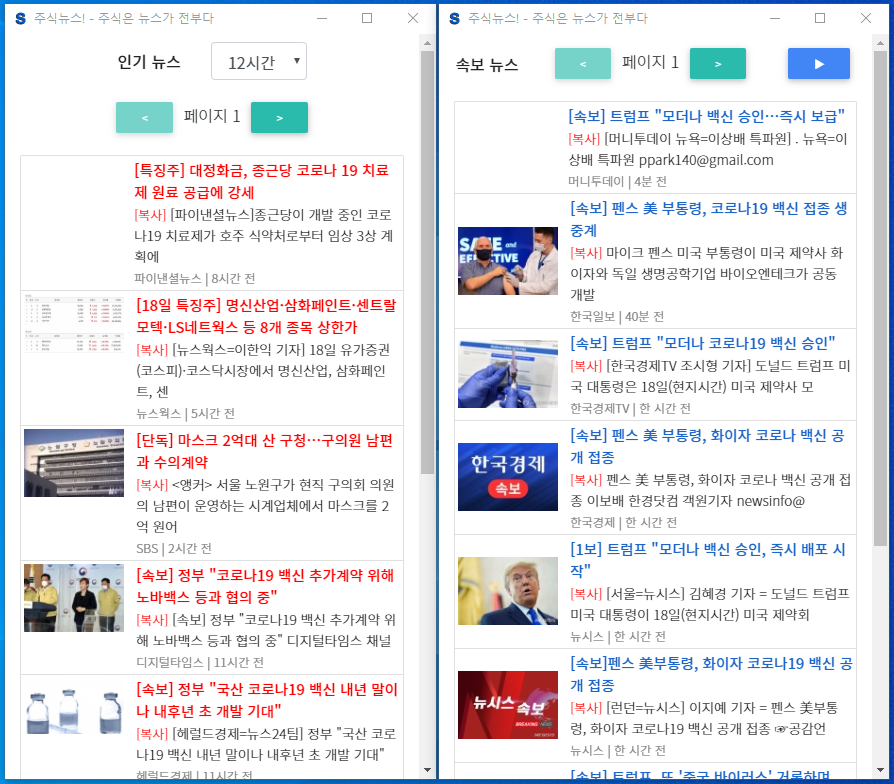
Task: Click 파이낸셜뉴스 | 8시간 전 source line
Action: coord(194,278)
